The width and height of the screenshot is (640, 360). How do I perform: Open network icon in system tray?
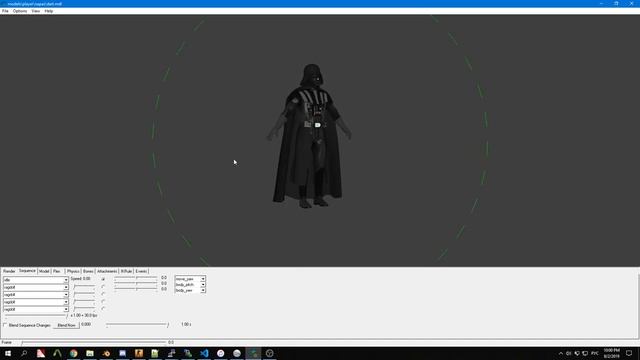coord(585,353)
